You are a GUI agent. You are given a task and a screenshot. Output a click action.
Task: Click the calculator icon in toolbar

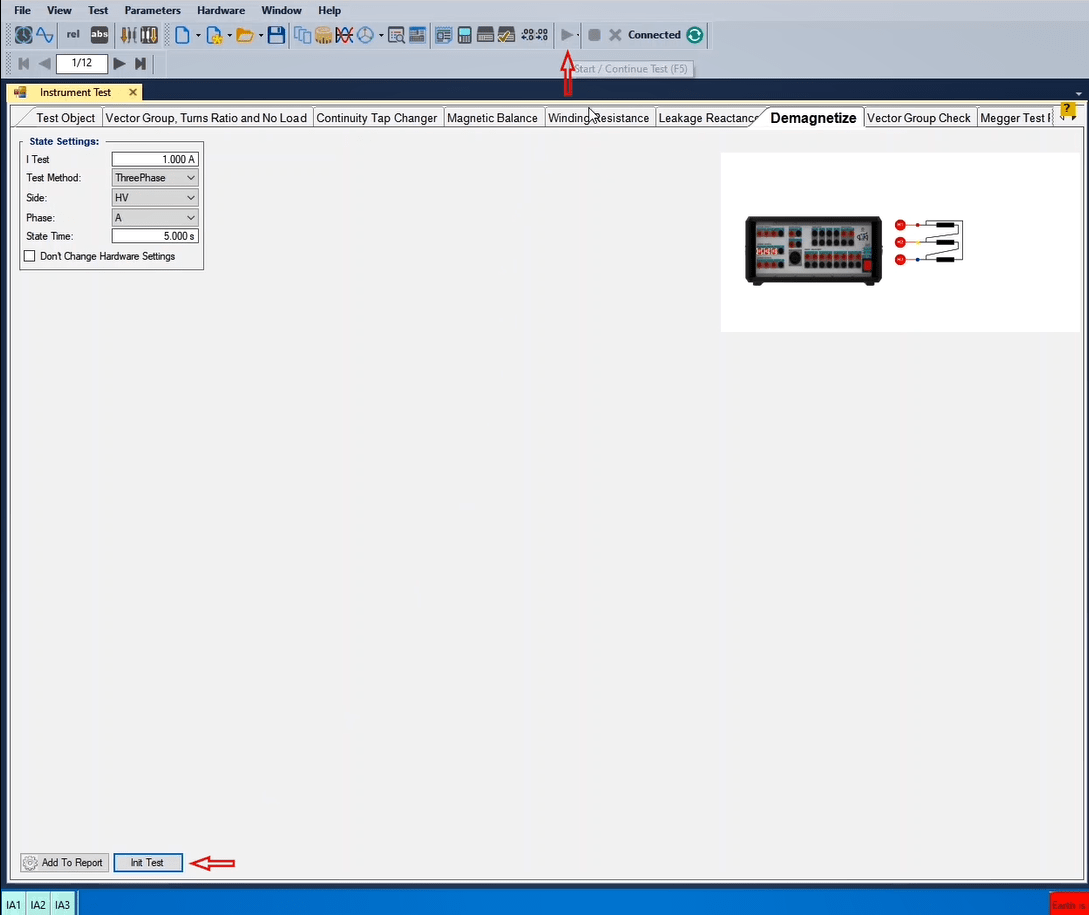click(x=464, y=35)
